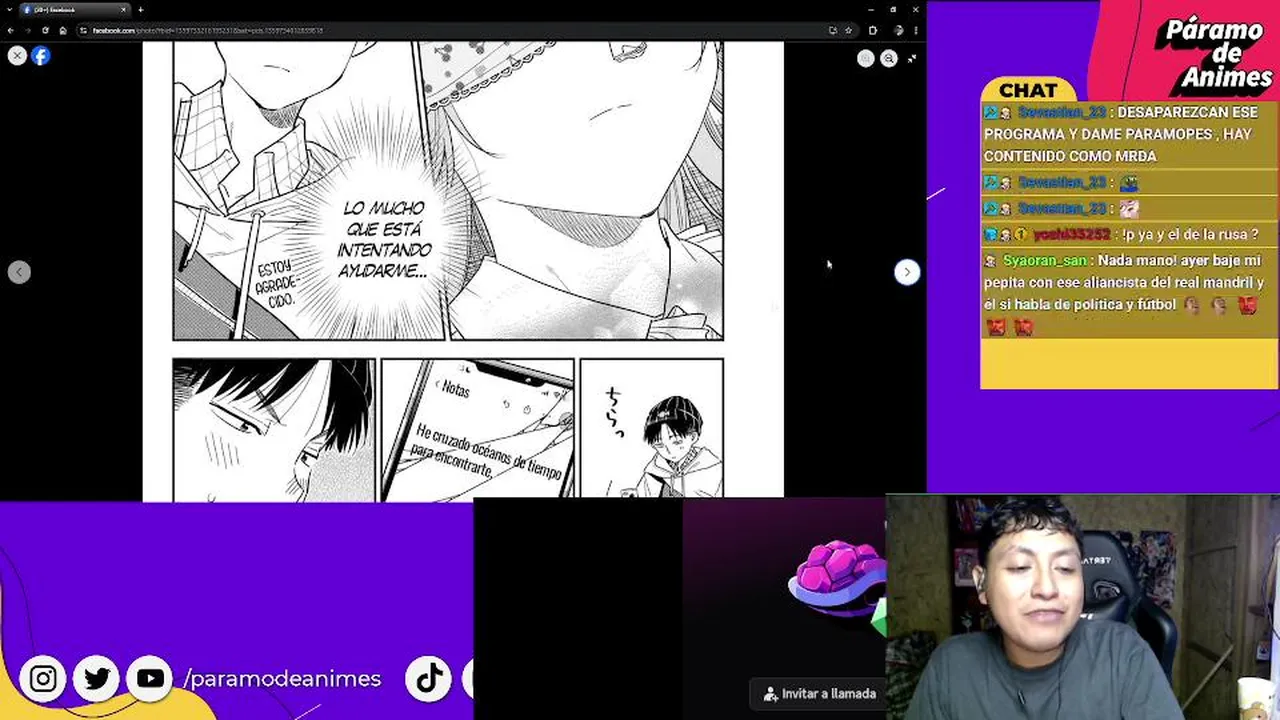Go to the next photo arrow
The height and width of the screenshot is (720, 1280).
coord(907,272)
